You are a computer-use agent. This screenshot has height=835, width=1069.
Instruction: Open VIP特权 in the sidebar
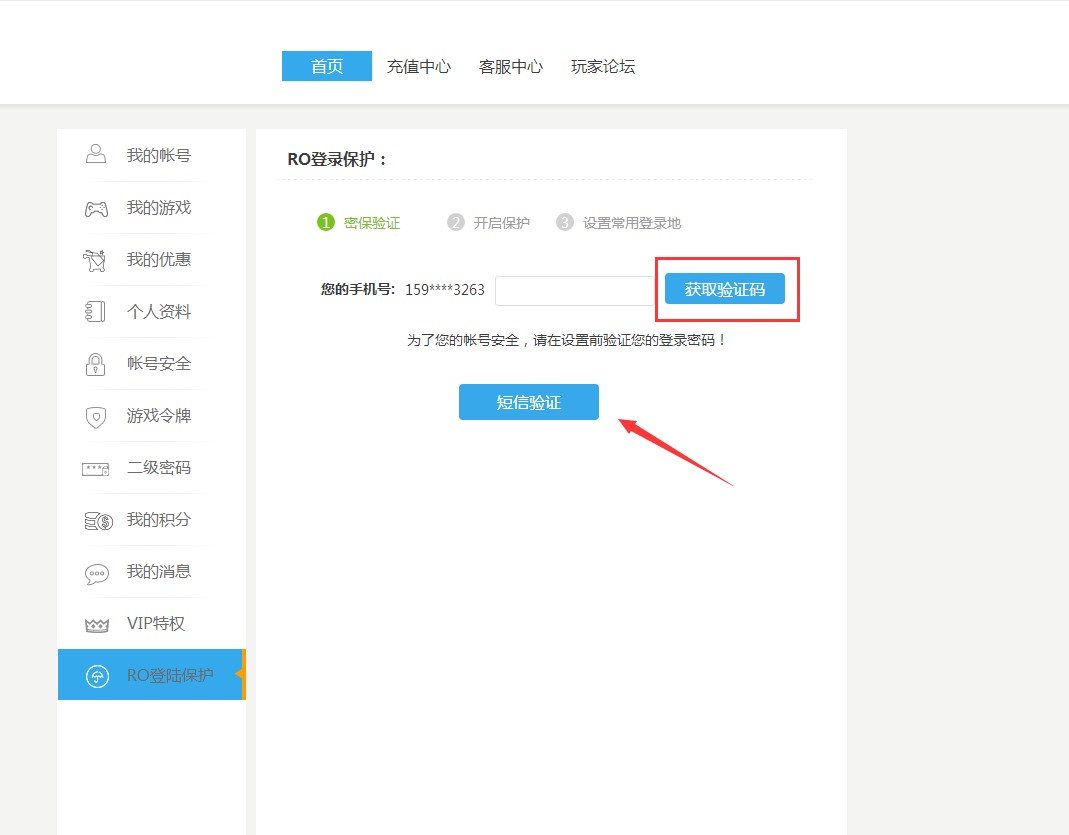coord(151,624)
